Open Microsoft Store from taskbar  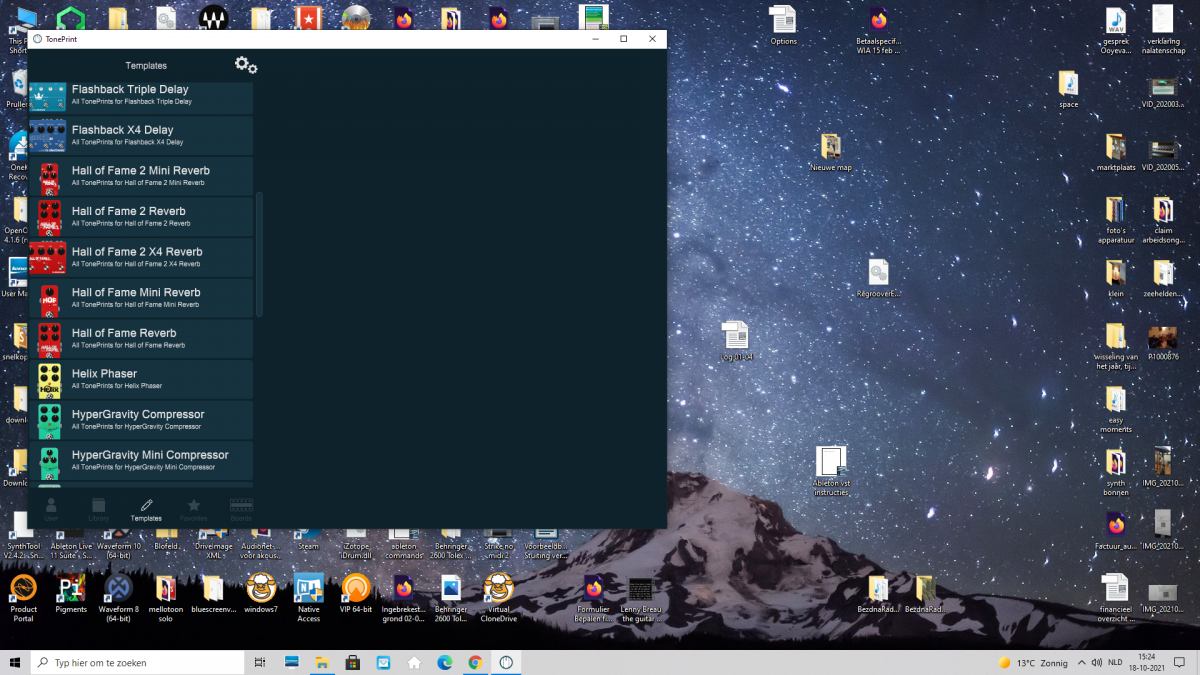point(353,662)
